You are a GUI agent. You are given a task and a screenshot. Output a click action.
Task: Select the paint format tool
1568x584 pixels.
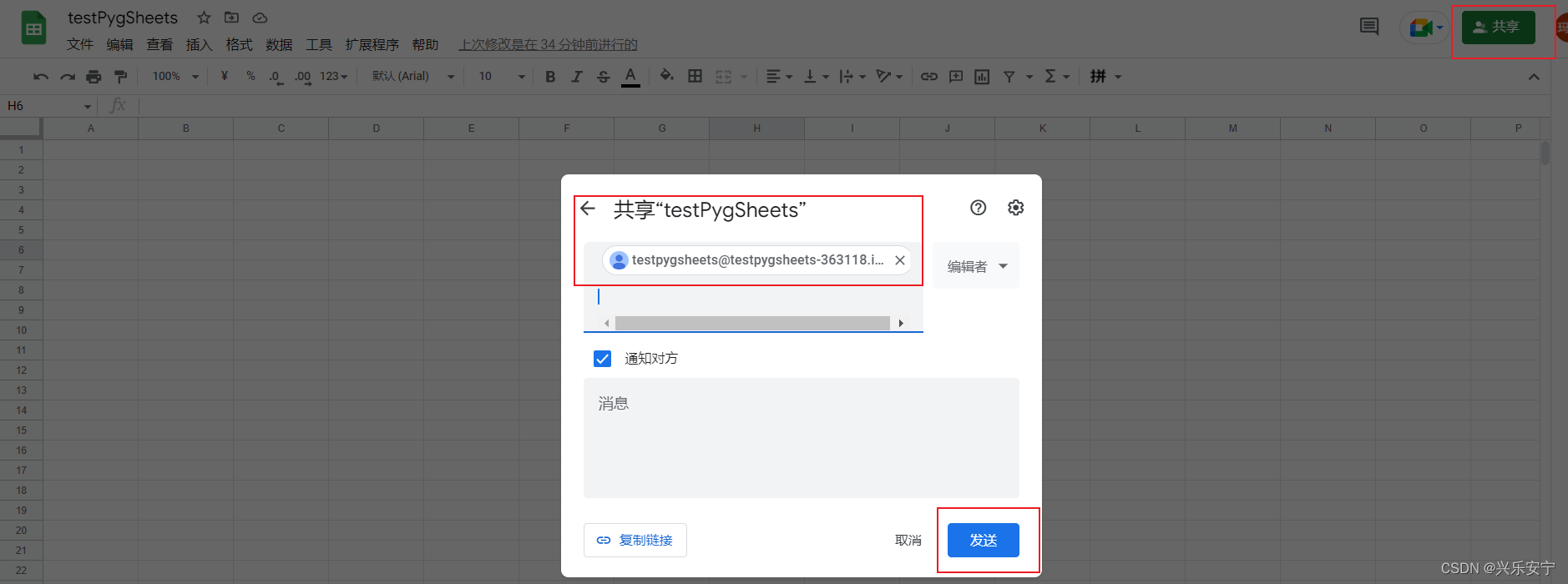[121, 77]
